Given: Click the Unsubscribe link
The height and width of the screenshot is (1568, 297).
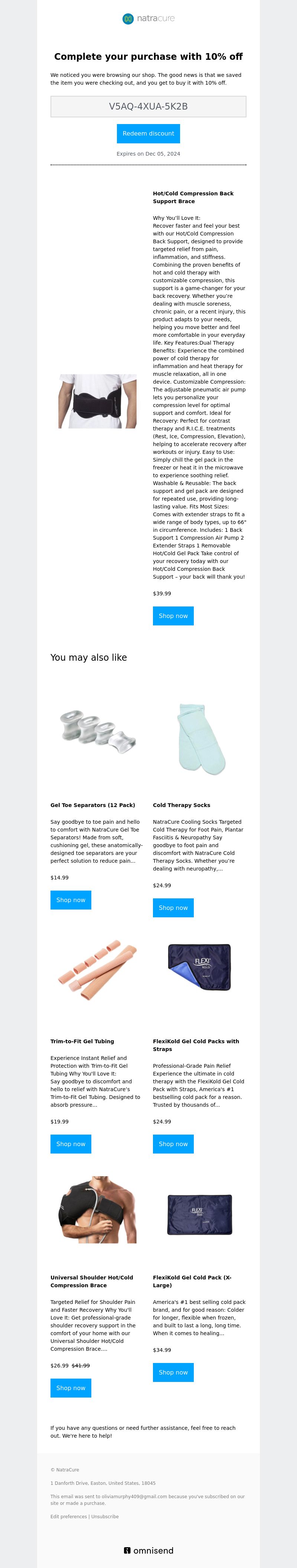Looking at the screenshot, I should 105,1516.
